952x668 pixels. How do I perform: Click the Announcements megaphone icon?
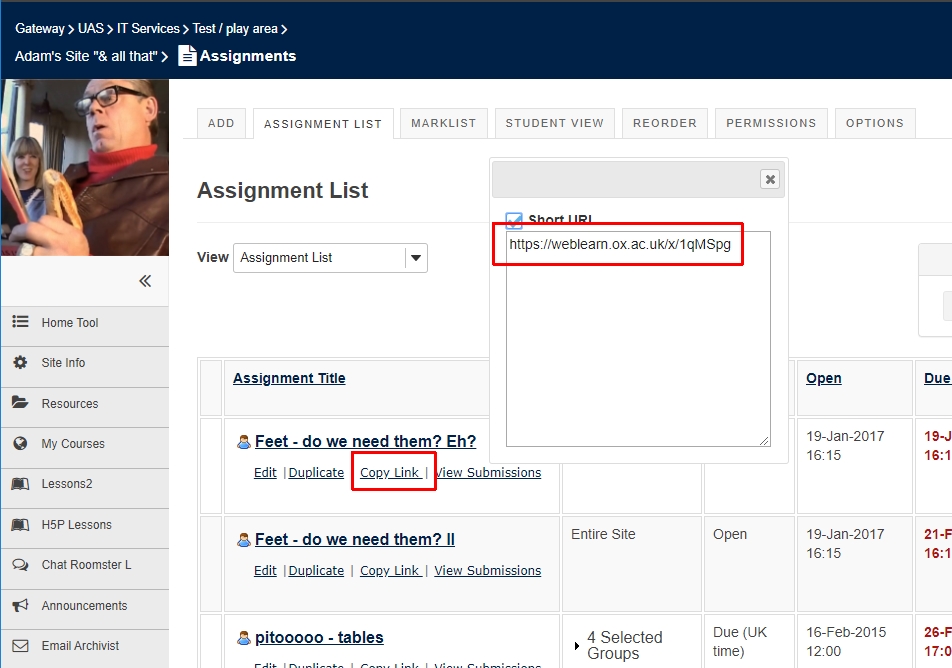(20, 605)
